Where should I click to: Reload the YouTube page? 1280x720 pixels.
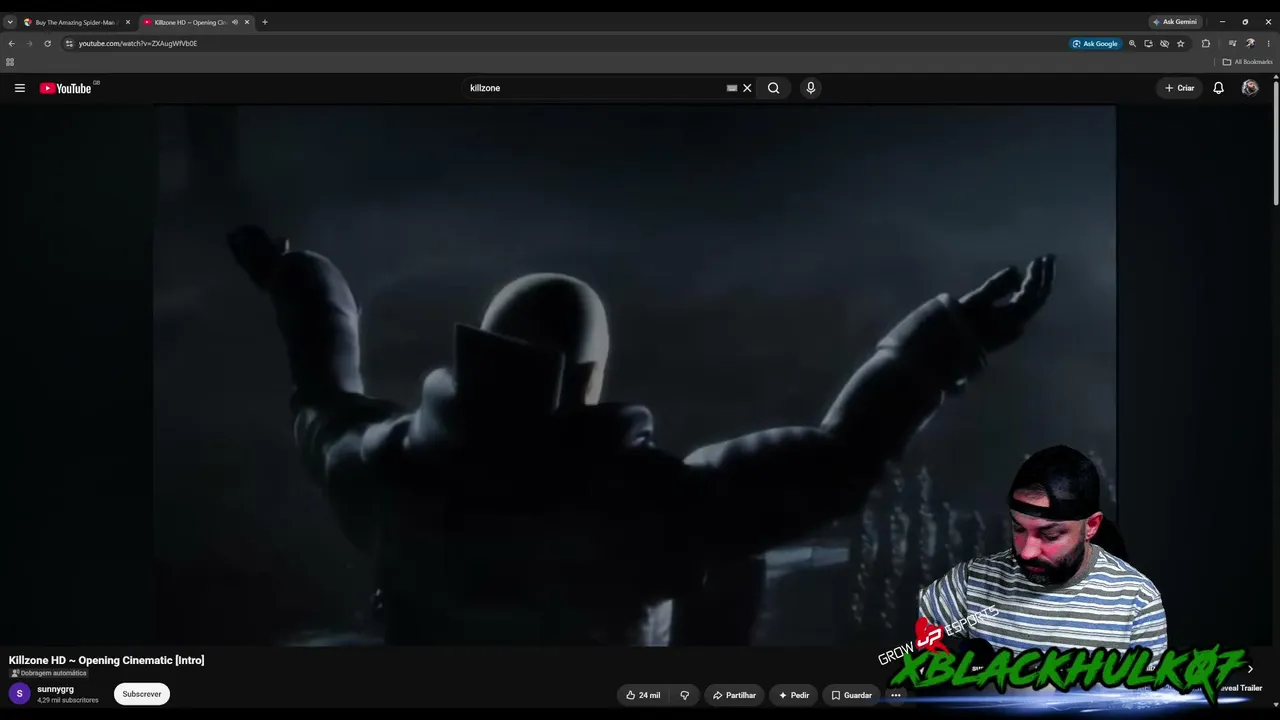point(47,44)
